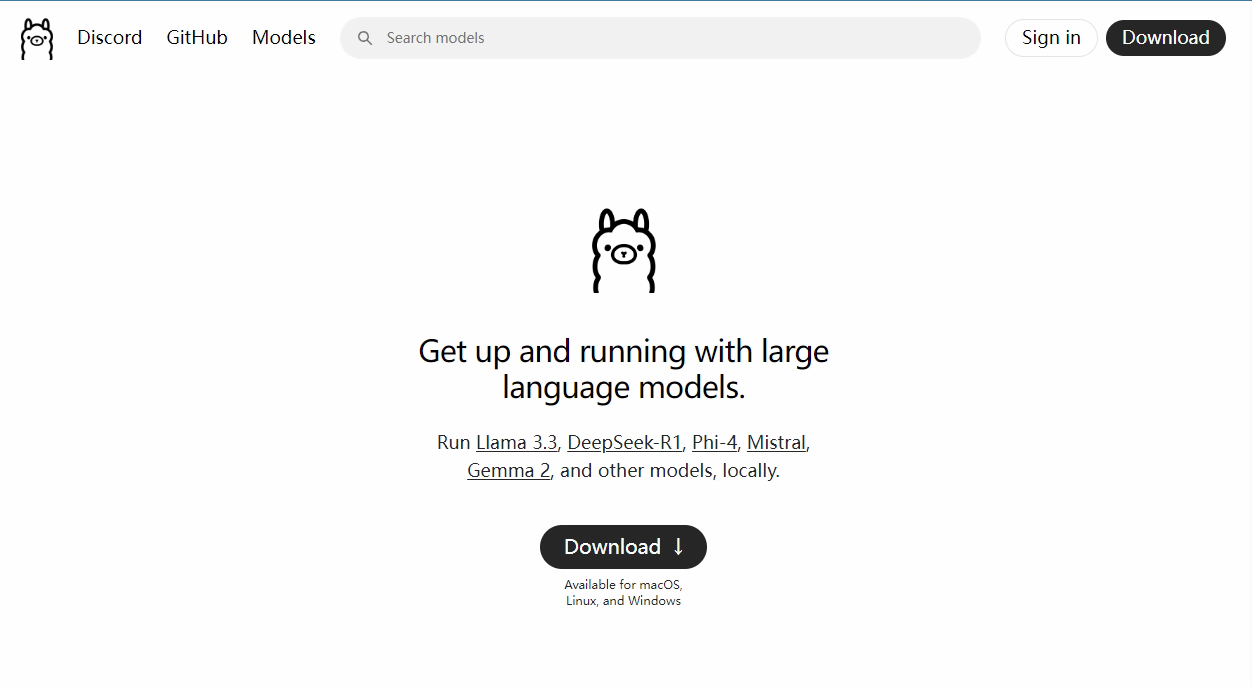
Task: Click the Ollama llama logo in the header
Action: (x=37, y=38)
